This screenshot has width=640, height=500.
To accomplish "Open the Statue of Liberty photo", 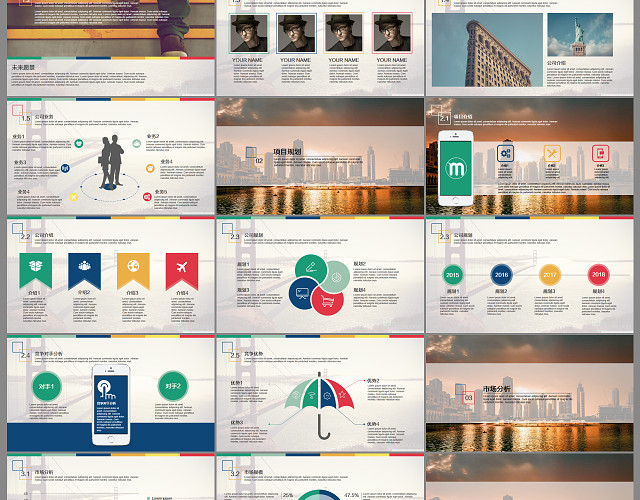I will click(x=580, y=35).
